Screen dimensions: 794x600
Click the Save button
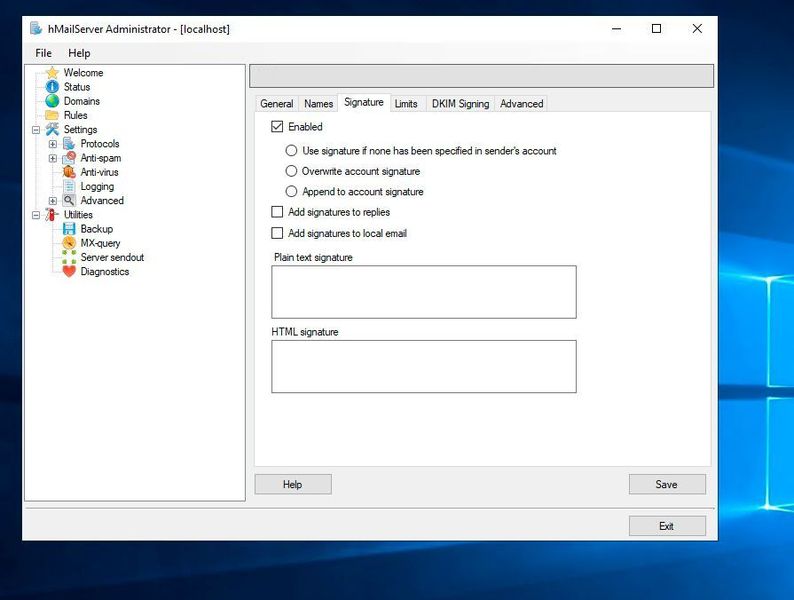pyautogui.click(x=666, y=484)
